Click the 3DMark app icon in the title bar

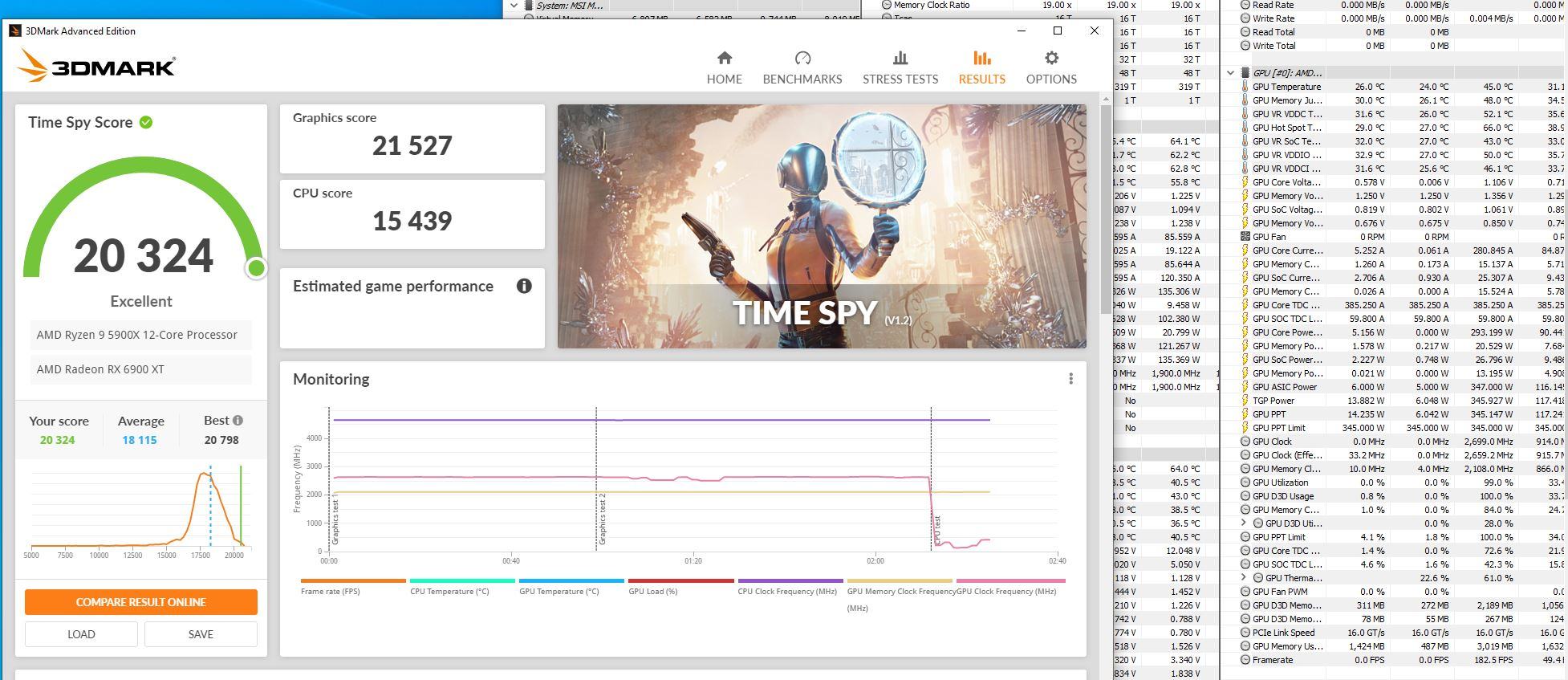[14, 31]
